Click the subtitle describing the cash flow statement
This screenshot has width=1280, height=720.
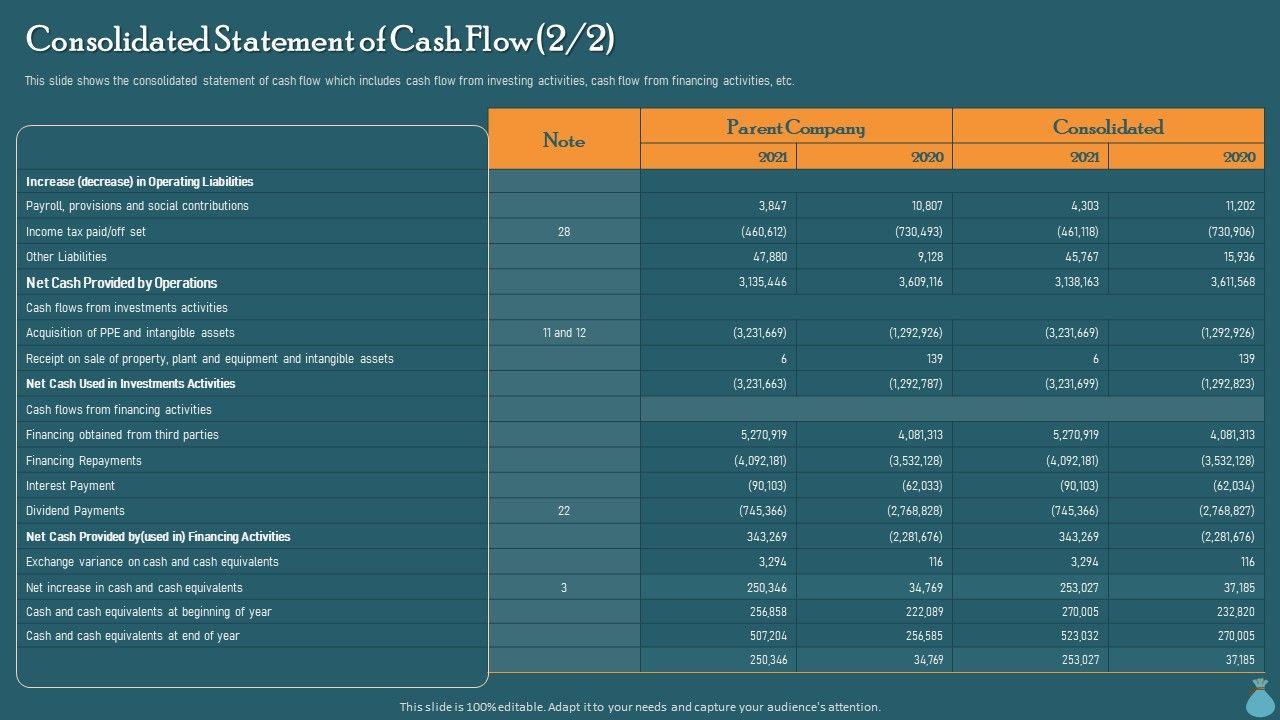coord(409,81)
